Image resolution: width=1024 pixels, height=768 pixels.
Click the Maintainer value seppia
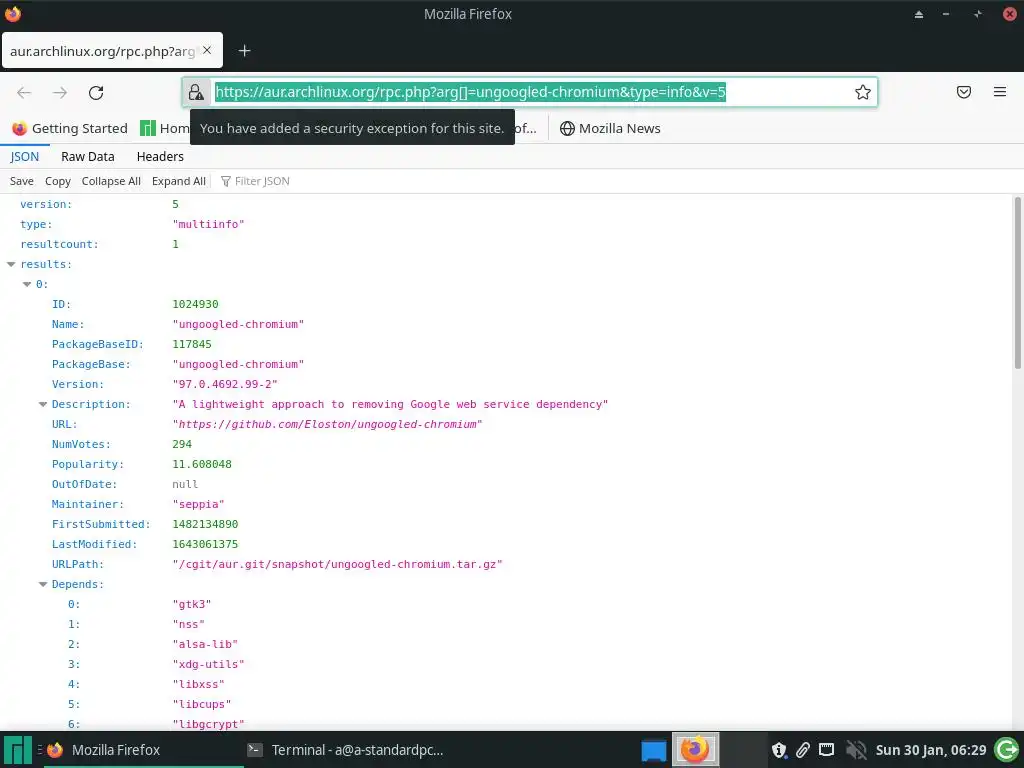(199, 504)
